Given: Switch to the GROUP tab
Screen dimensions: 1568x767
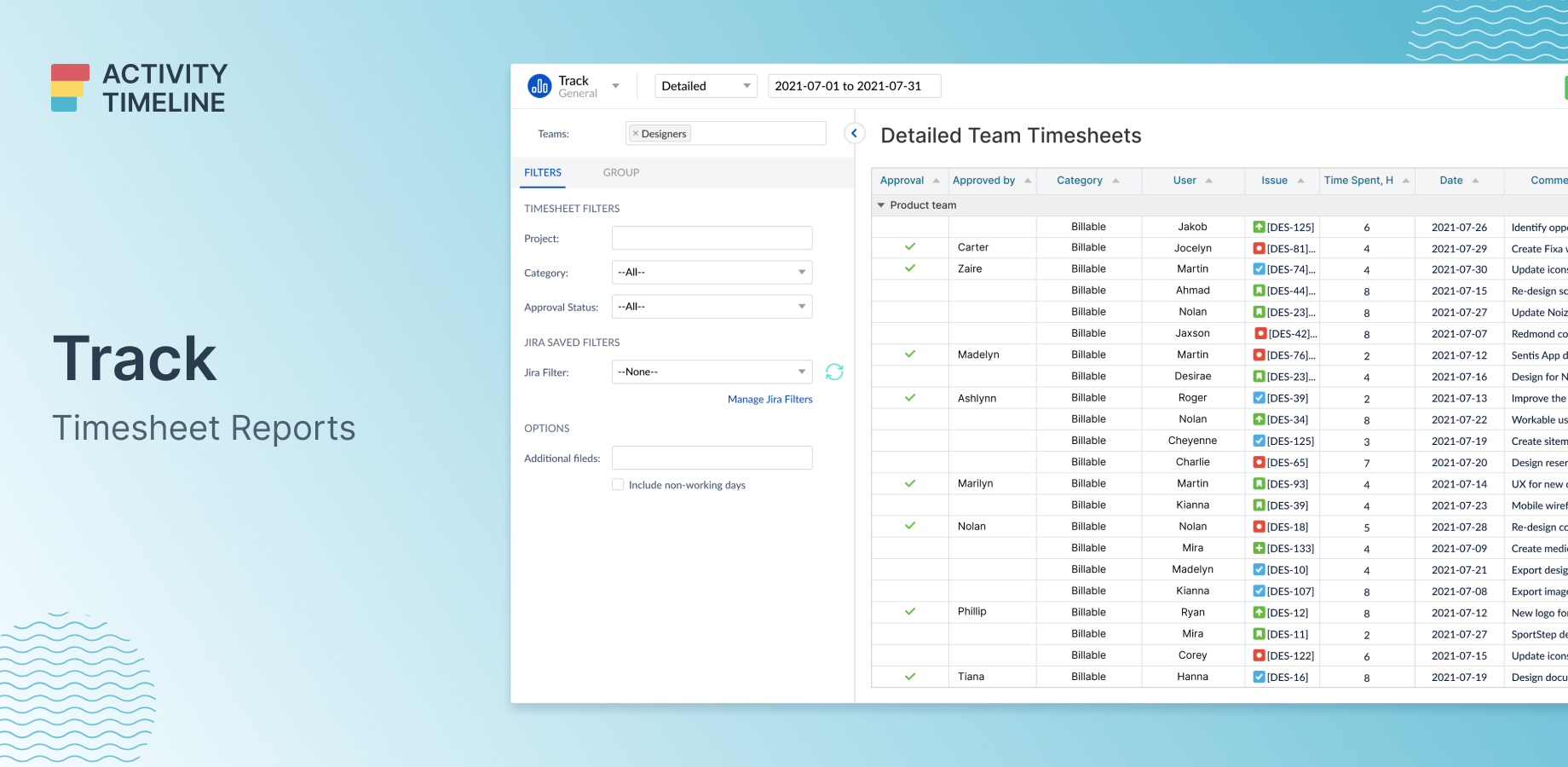Looking at the screenshot, I should point(621,172).
